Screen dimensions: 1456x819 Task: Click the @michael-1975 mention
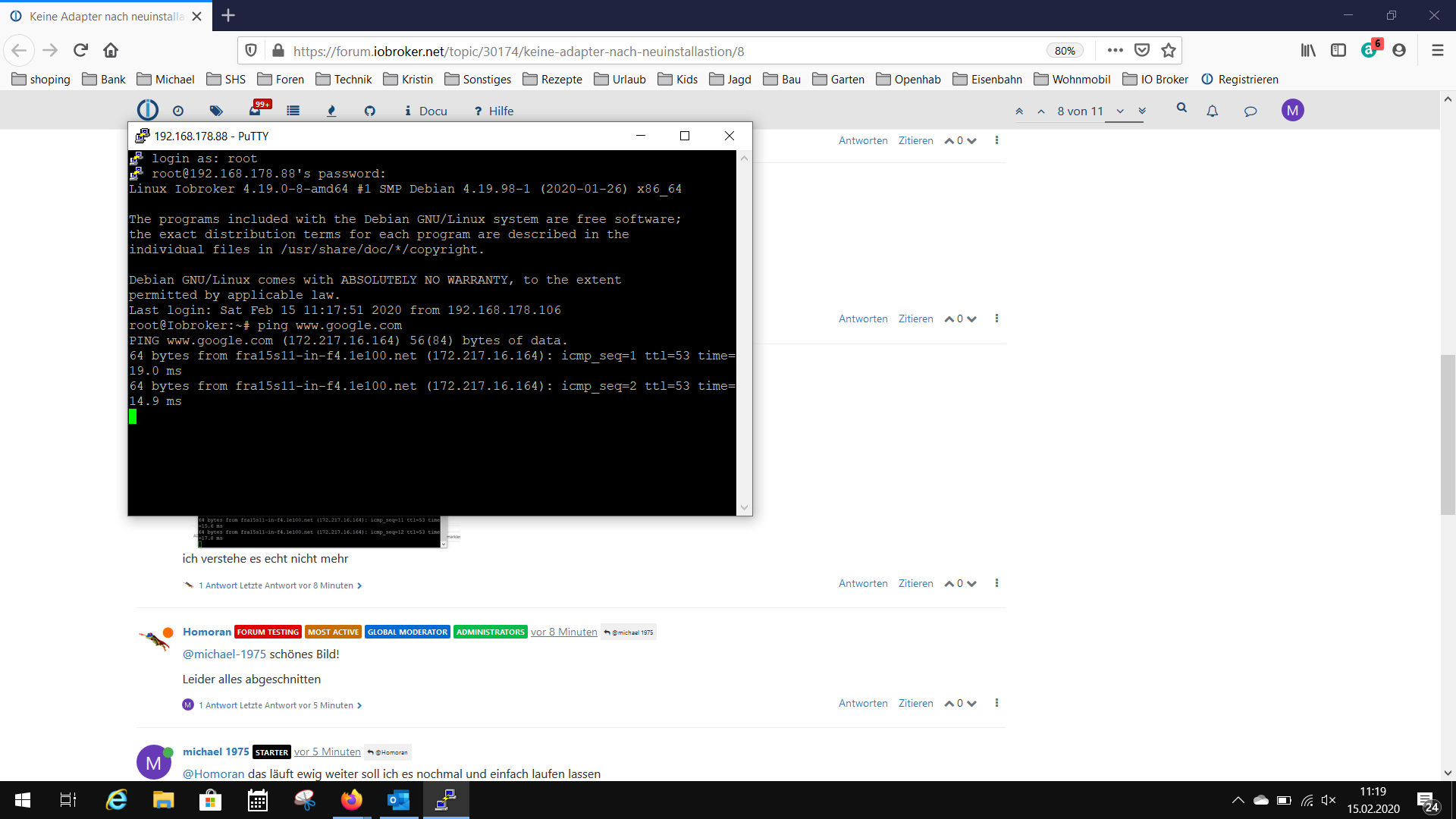[224, 654]
